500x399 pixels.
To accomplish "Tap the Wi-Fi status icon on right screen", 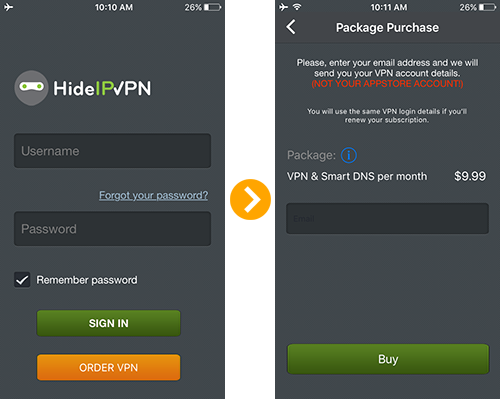I will click(x=297, y=7).
